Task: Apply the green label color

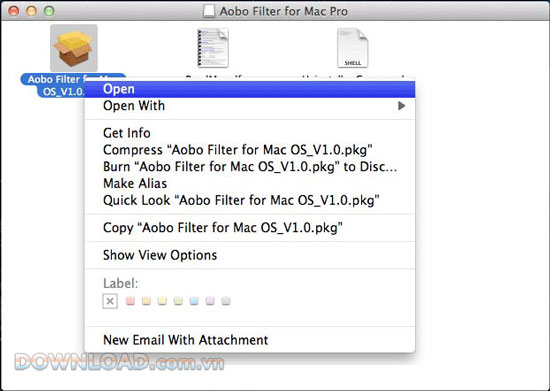Action: click(178, 301)
